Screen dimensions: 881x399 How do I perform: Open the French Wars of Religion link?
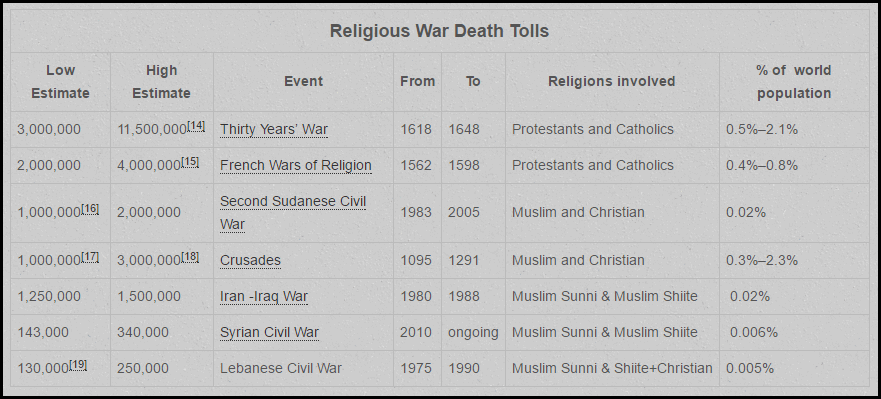pos(296,165)
